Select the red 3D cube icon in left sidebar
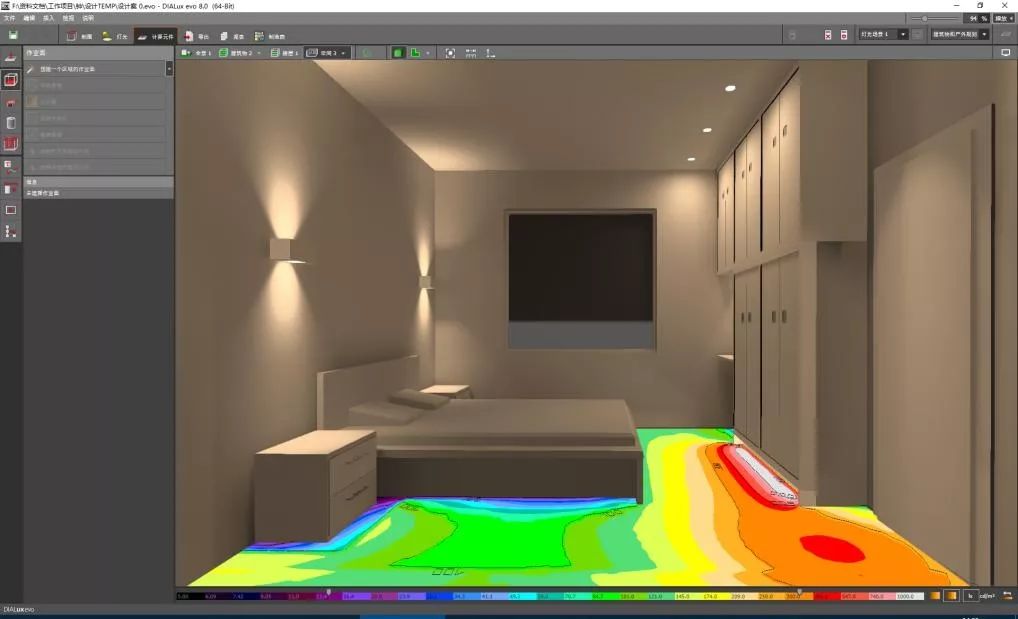Screen dimensions: 1018x619 pyautogui.click(x=11, y=80)
